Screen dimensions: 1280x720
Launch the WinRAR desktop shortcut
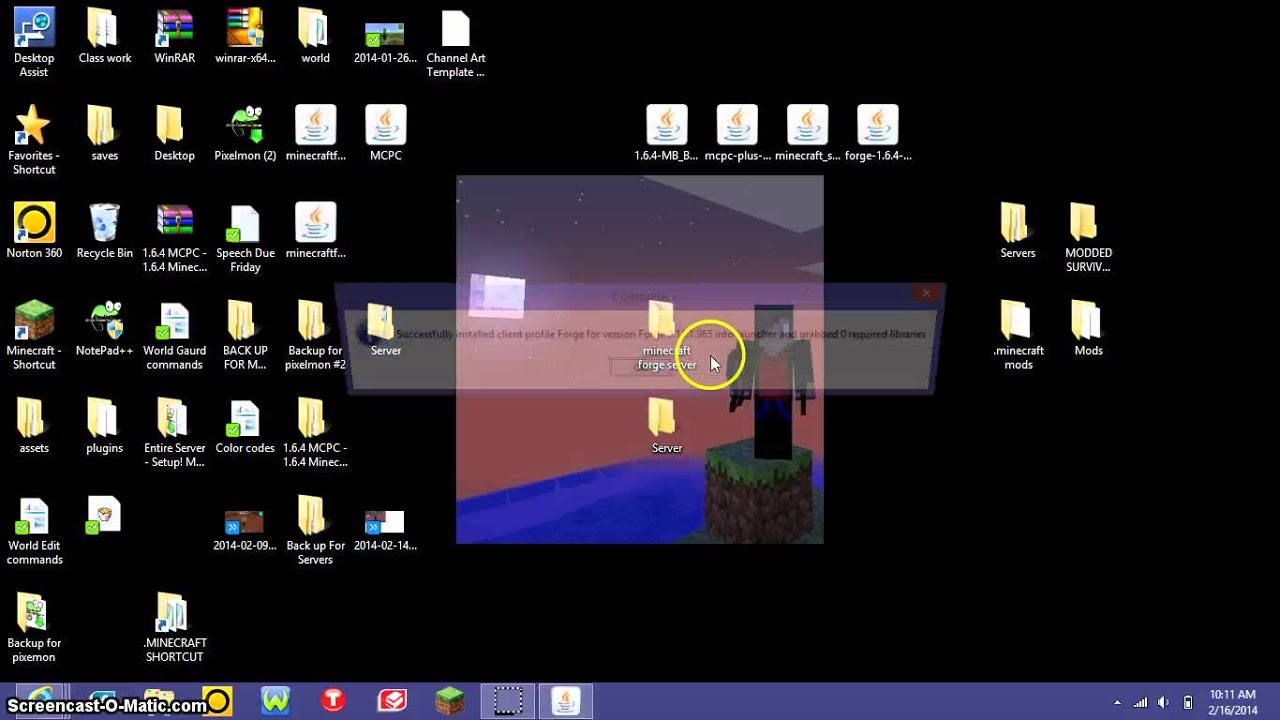[175, 37]
